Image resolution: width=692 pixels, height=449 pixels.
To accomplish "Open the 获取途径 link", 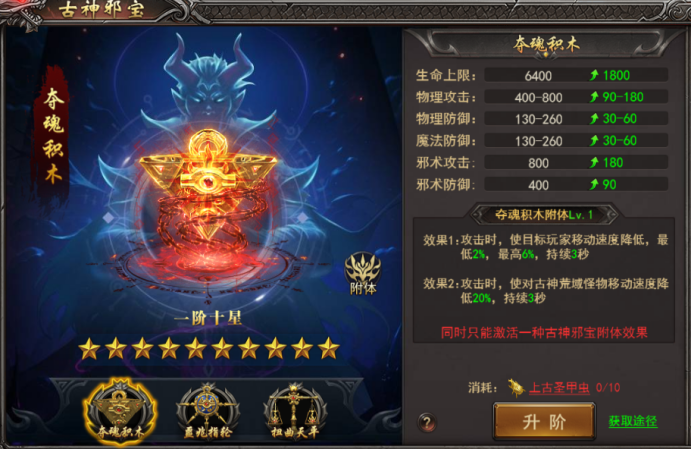I will [x=633, y=421].
